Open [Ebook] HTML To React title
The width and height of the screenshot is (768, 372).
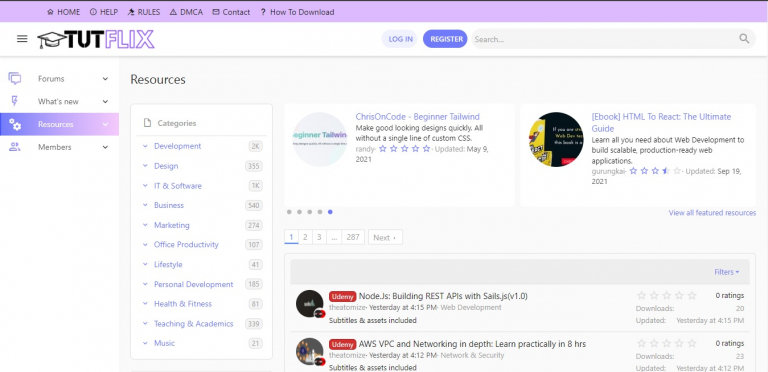click(661, 123)
